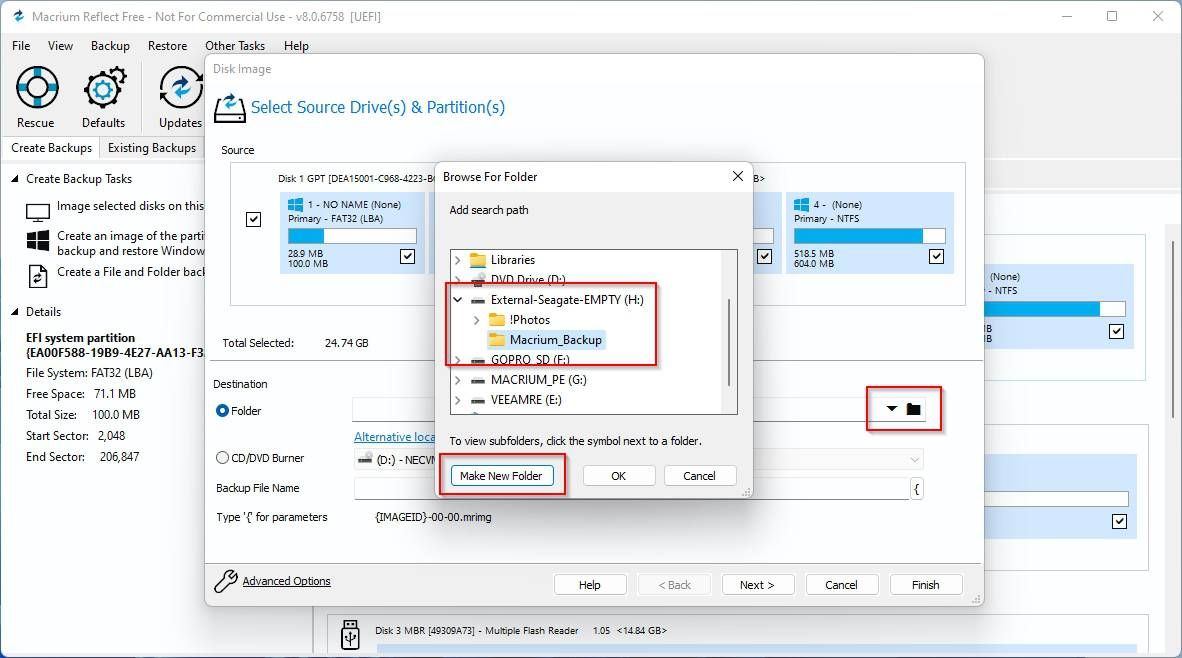The height and width of the screenshot is (658, 1182).
Task: Toggle background NTFS partition checkbox
Action: 1116,331
